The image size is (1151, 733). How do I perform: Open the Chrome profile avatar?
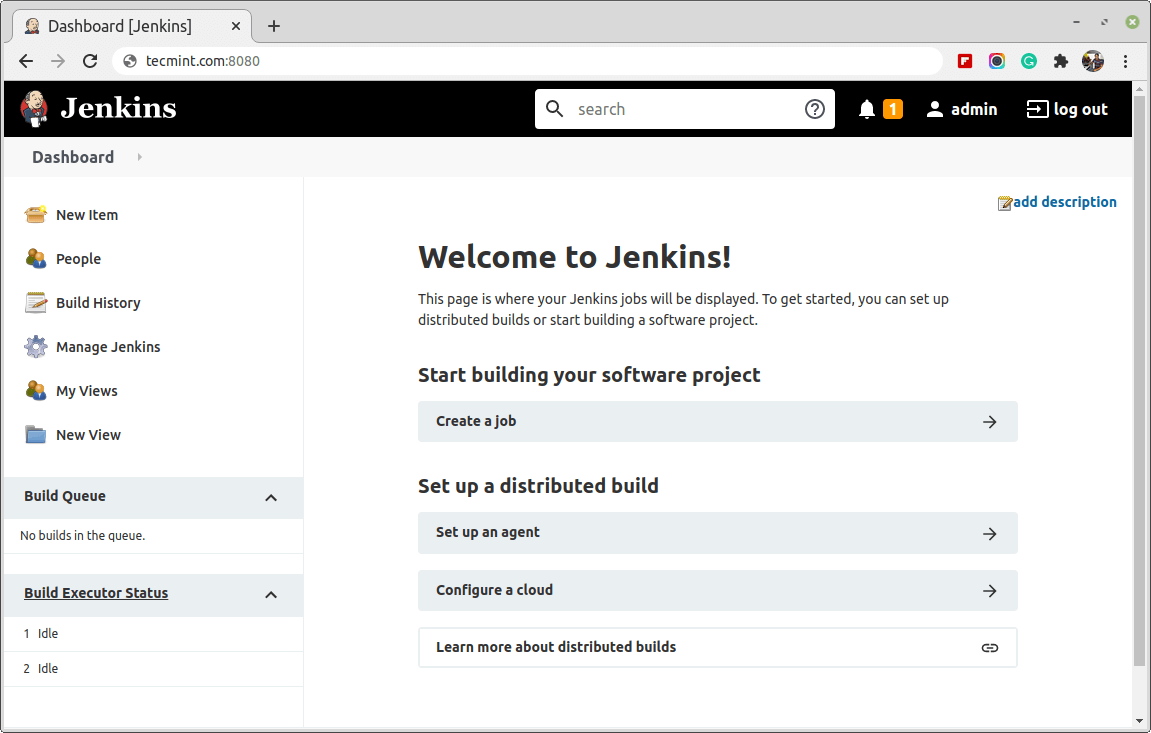[x=1093, y=61]
